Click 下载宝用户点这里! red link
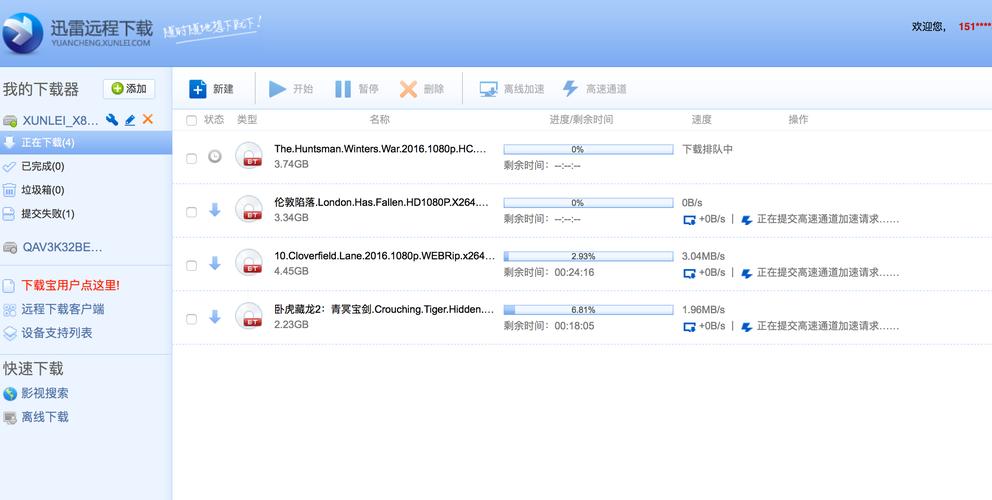992x500 pixels. [70, 285]
